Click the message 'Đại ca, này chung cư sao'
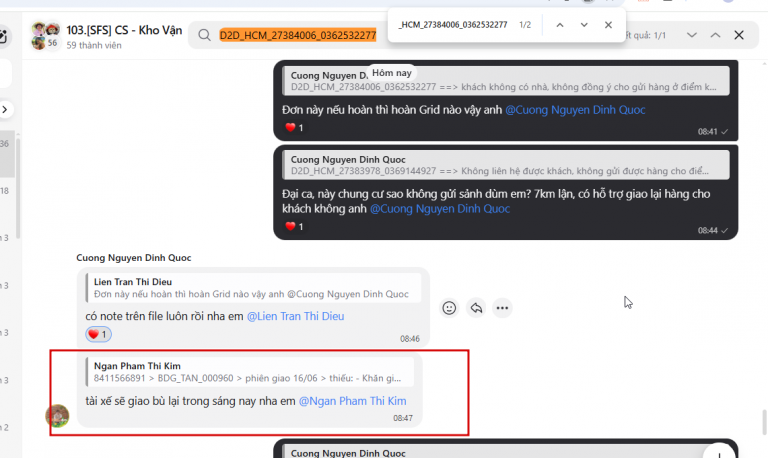The height and width of the screenshot is (458, 768). [x=496, y=201]
